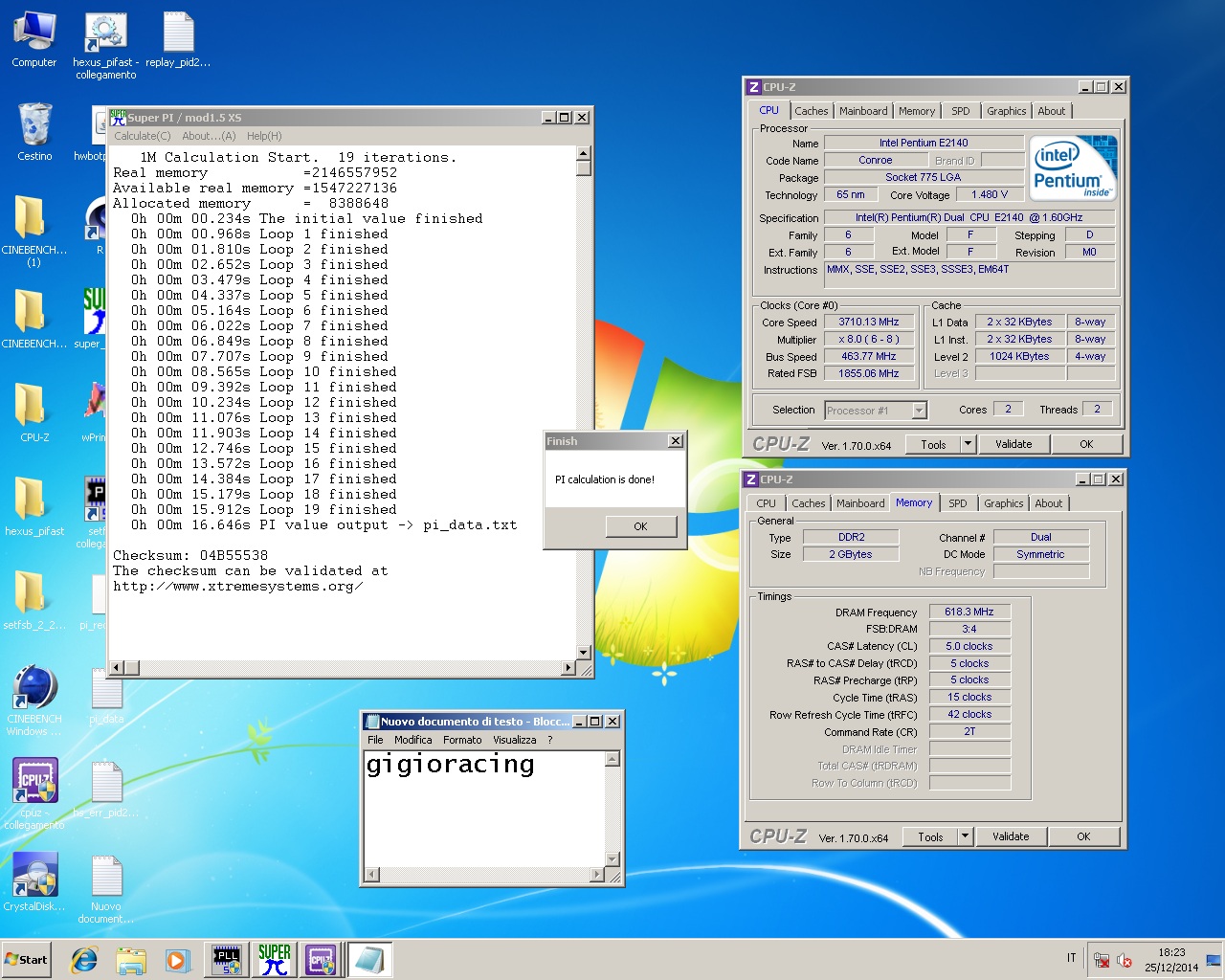Click Tools button in upper CPU-Z
The height and width of the screenshot is (980, 1225).
(x=933, y=444)
